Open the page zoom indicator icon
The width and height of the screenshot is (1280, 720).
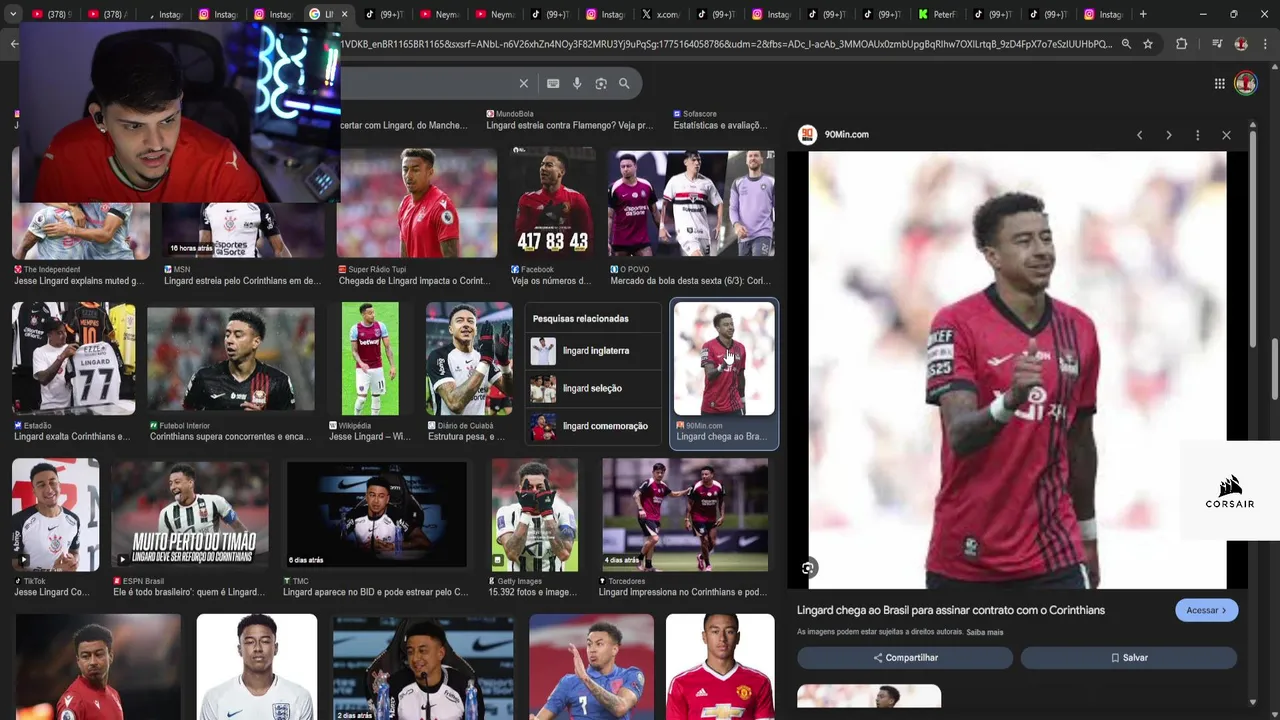pyautogui.click(x=1126, y=44)
